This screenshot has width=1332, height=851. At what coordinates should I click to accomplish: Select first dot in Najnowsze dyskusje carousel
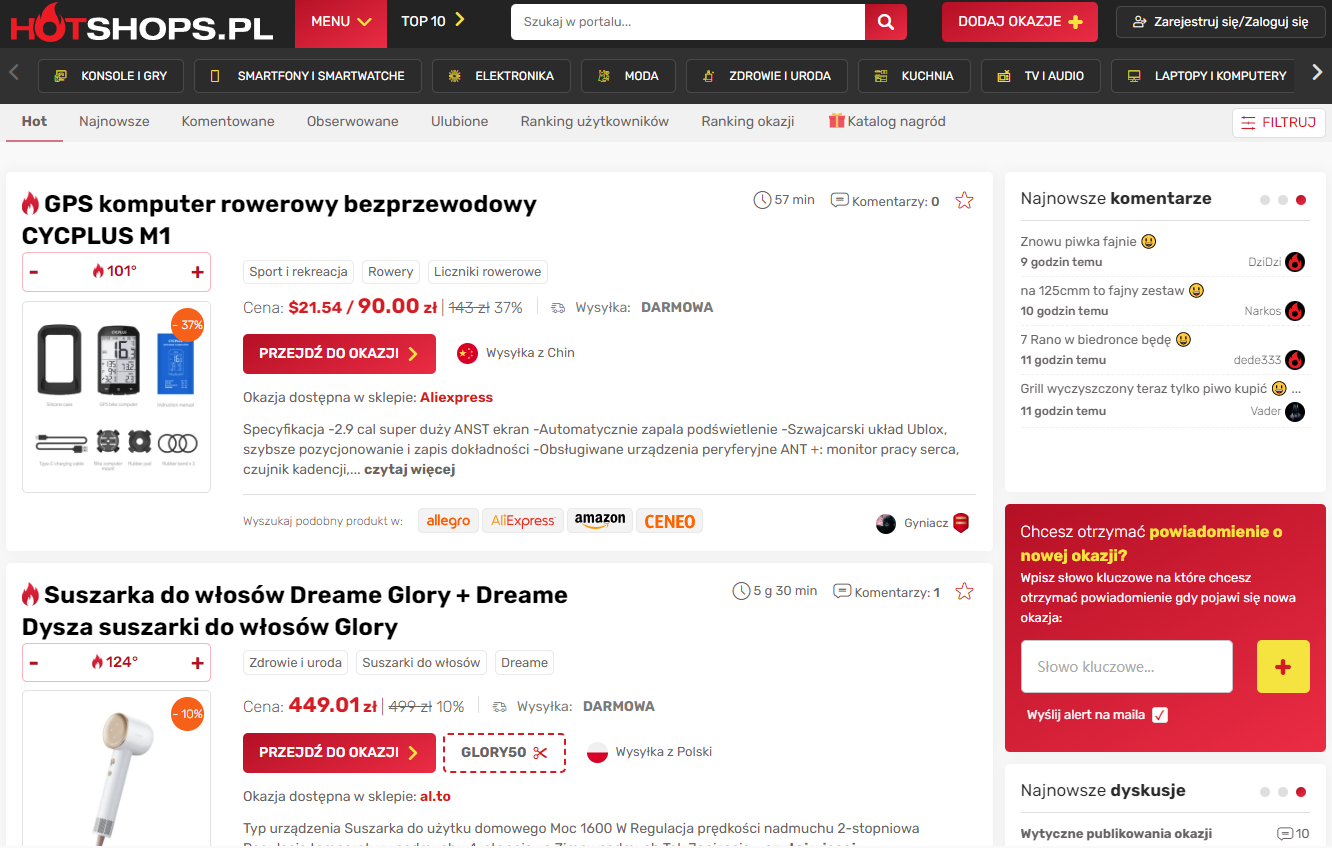1265,792
